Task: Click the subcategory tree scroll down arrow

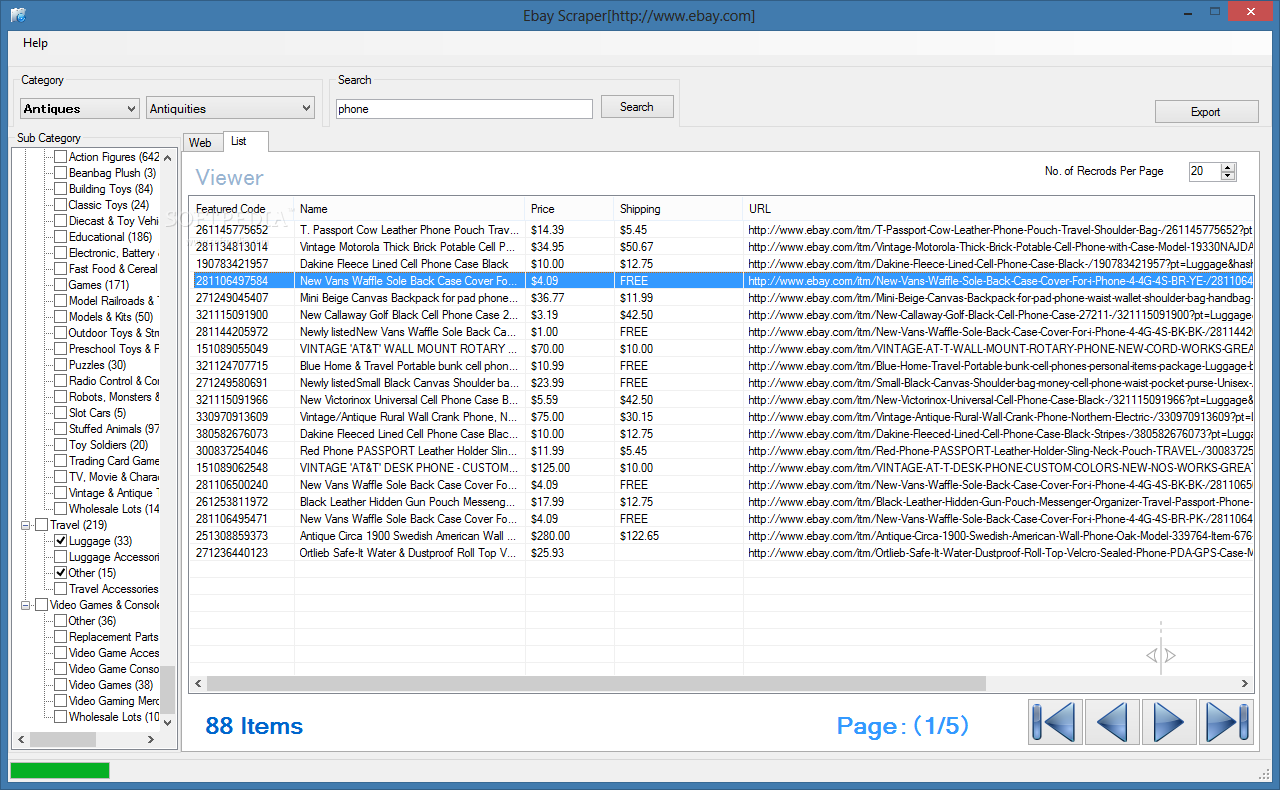Action: 168,722
